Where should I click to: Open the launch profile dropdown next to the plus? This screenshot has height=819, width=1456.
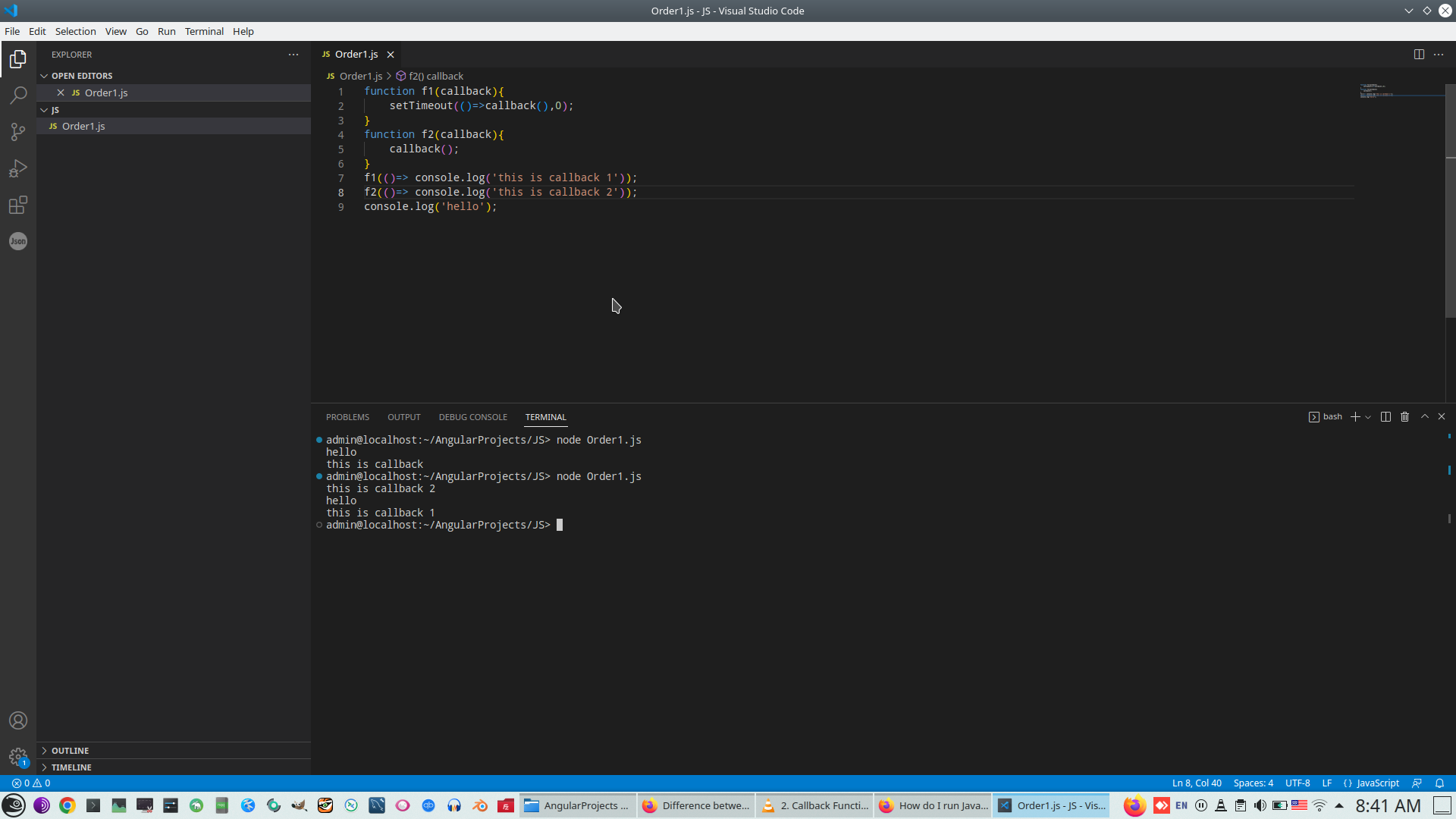click(1368, 417)
